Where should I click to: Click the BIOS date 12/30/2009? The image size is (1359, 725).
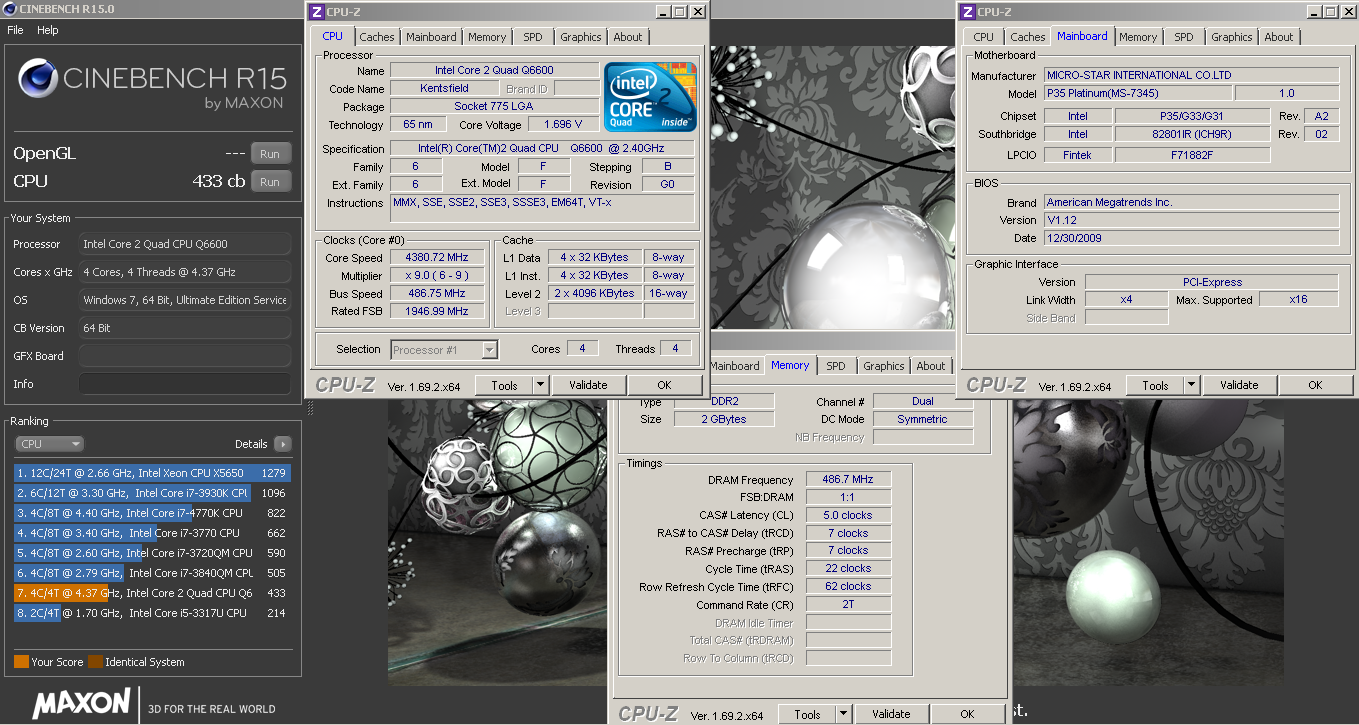[x=1191, y=238]
